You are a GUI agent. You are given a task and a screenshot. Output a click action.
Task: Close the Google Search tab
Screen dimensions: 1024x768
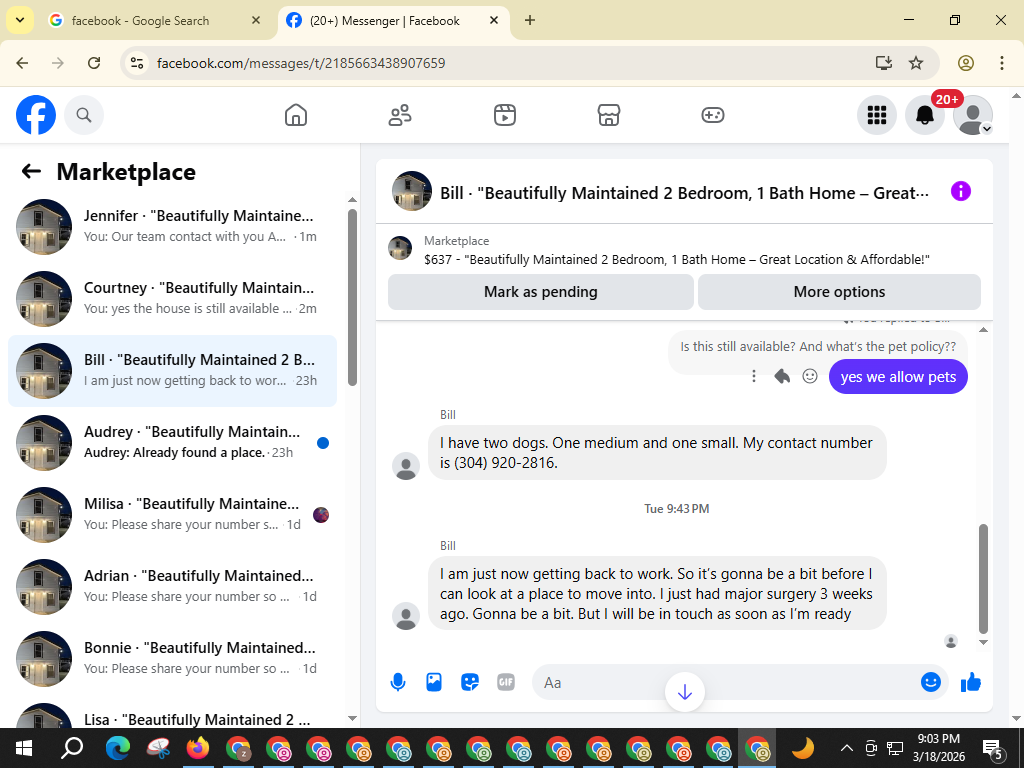(256, 21)
